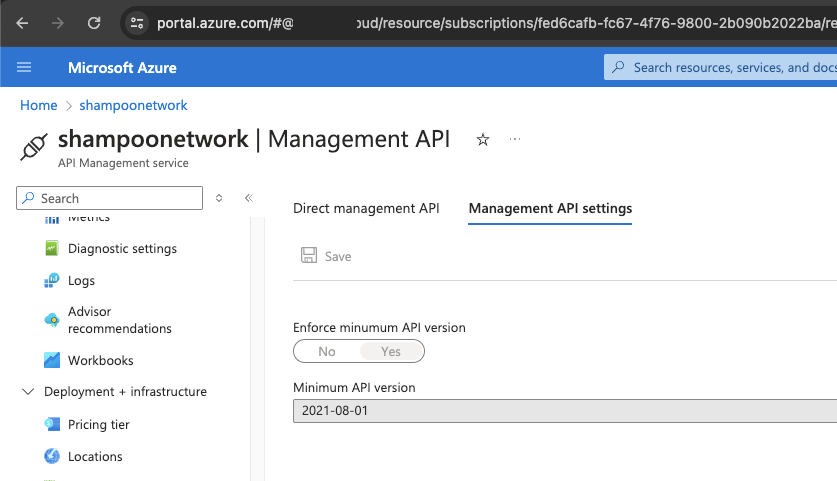Open Workbooks menu item

pyautogui.click(x=100, y=360)
